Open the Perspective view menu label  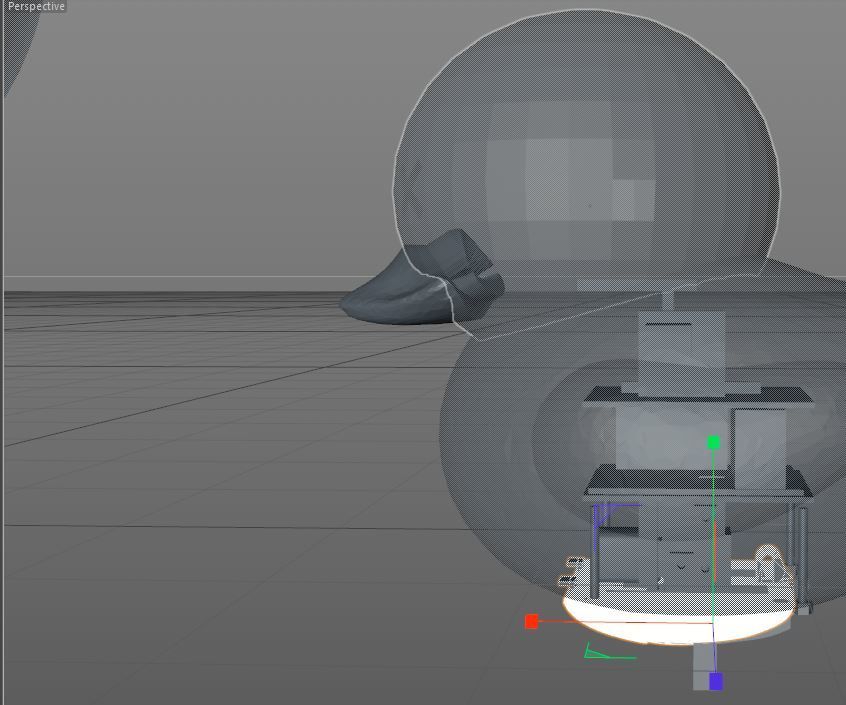point(36,8)
